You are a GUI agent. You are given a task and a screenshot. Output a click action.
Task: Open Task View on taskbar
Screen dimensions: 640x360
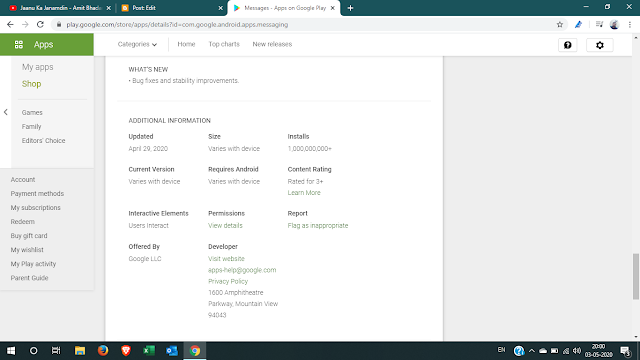coord(56,351)
